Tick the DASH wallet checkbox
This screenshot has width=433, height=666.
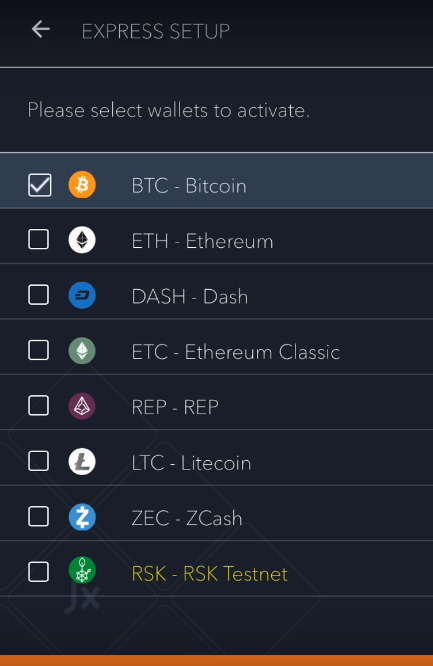coord(39,295)
